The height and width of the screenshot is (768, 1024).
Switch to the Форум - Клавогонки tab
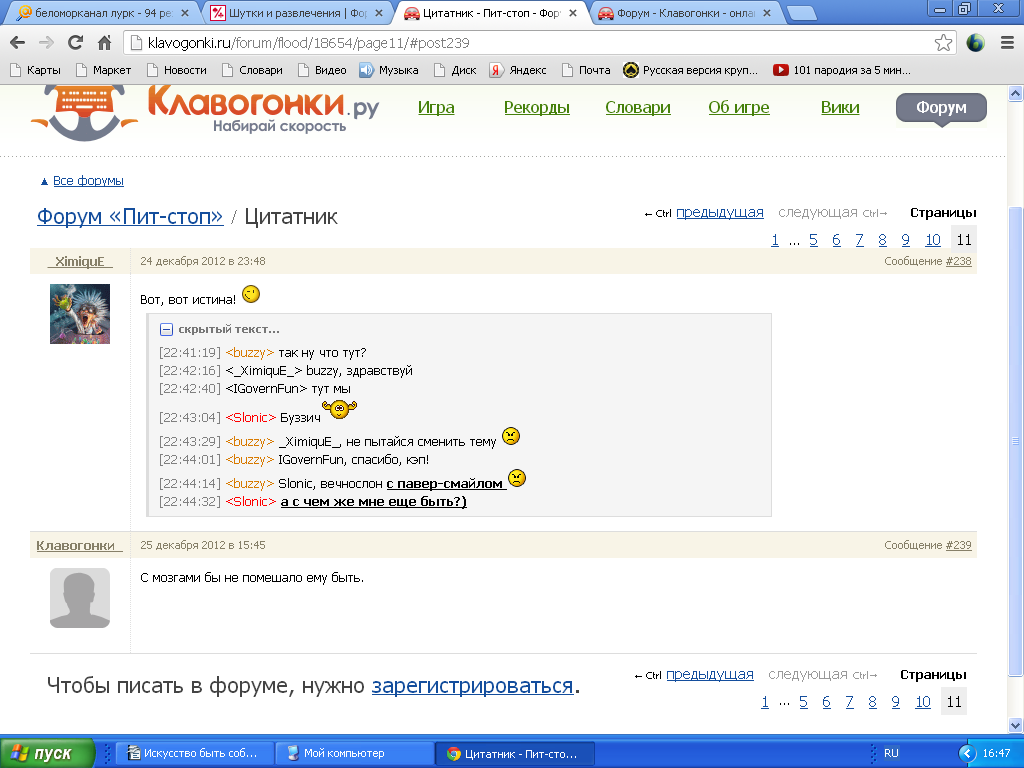[x=685, y=13]
